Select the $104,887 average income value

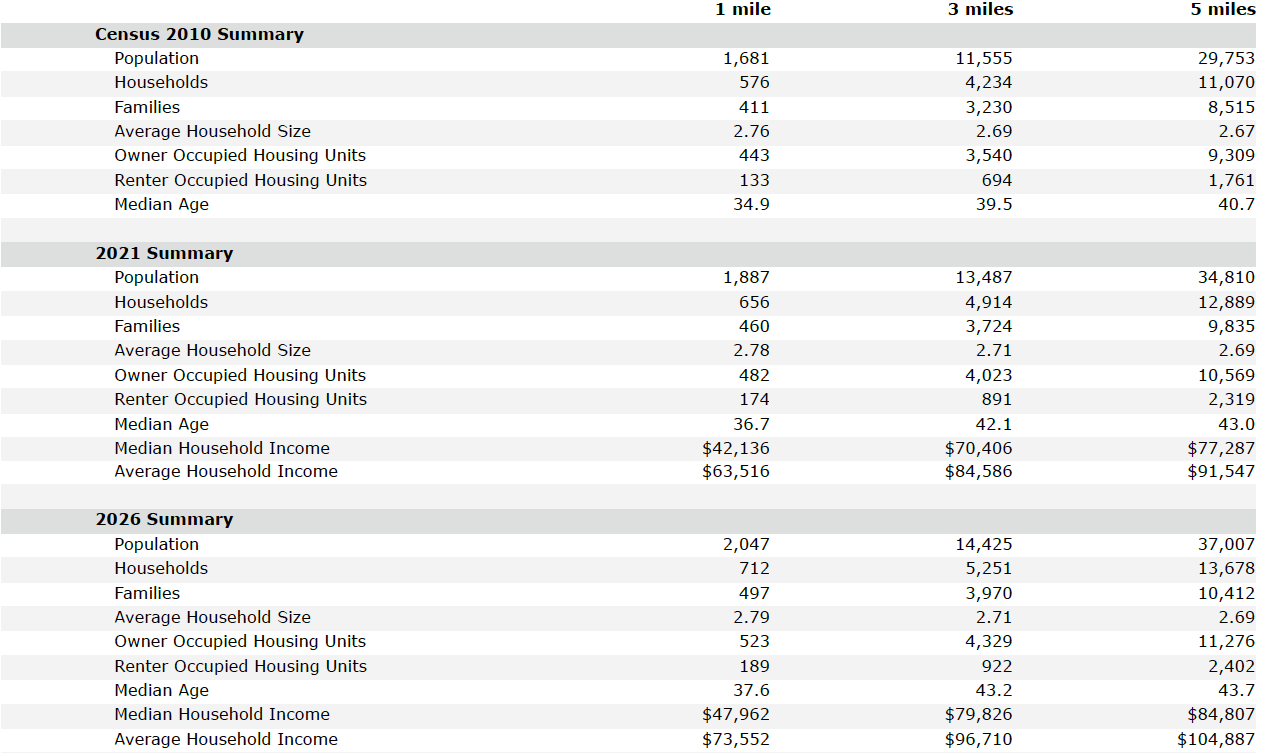pos(1216,739)
